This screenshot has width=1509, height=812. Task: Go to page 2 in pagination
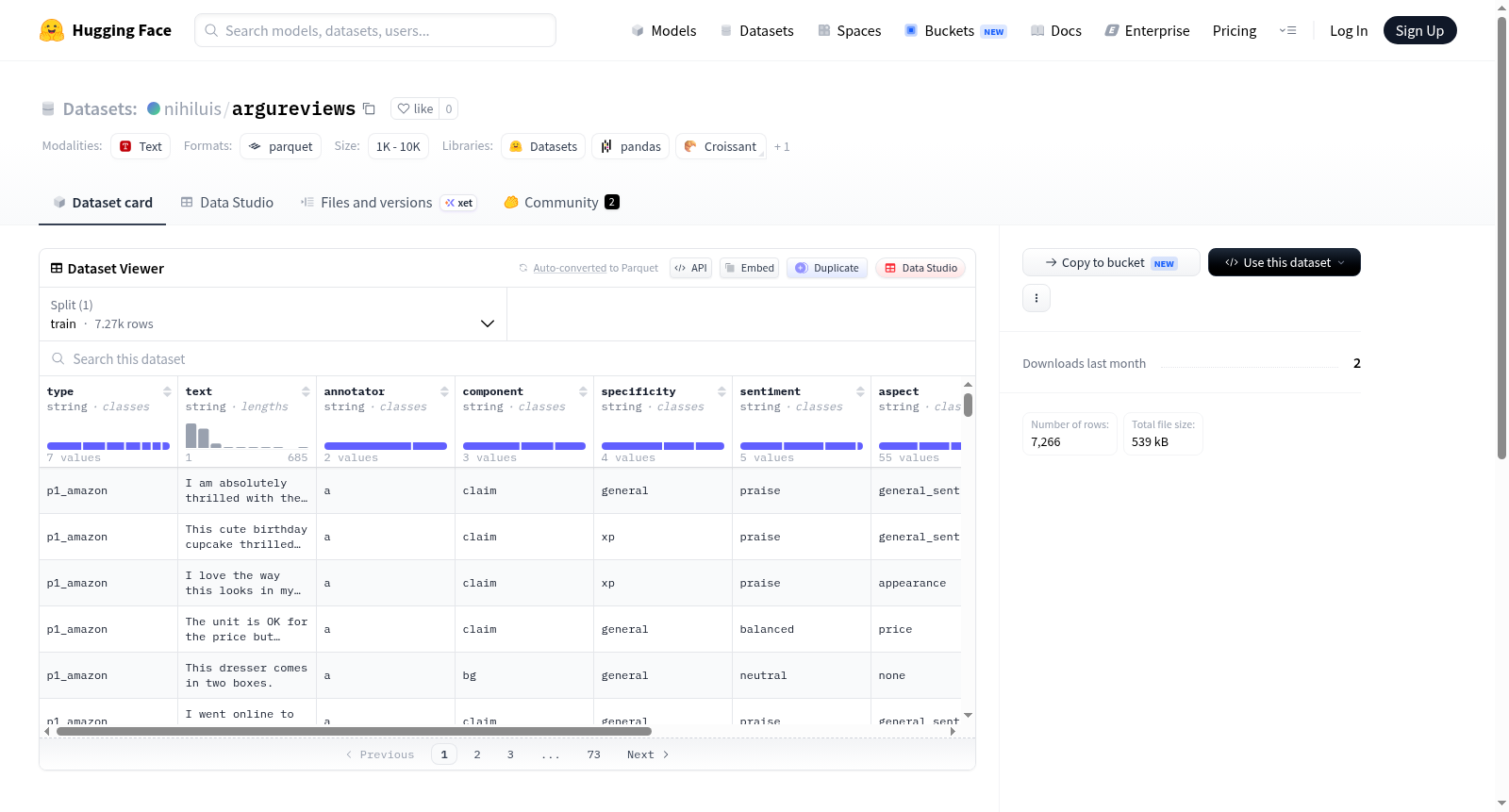[x=477, y=754]
